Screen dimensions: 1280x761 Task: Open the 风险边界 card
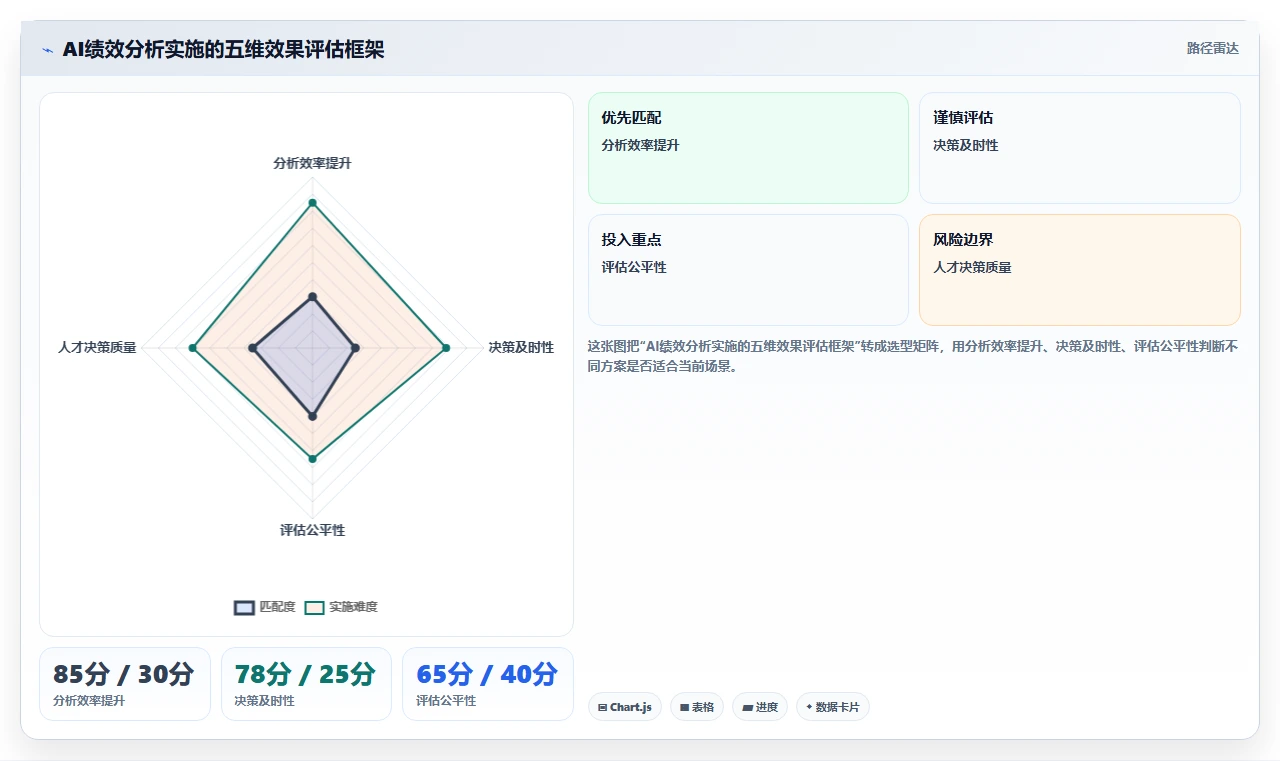click(x=1080, y=270)
